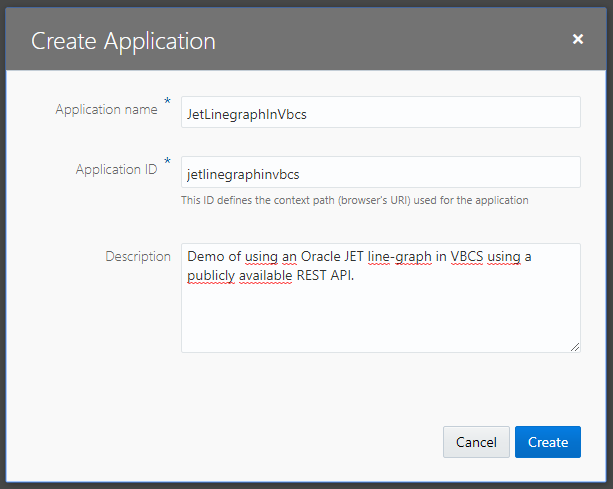The height and width of the screenshot is (489, 613).
Task: Click the Application ID label
Action: (116, 170)
